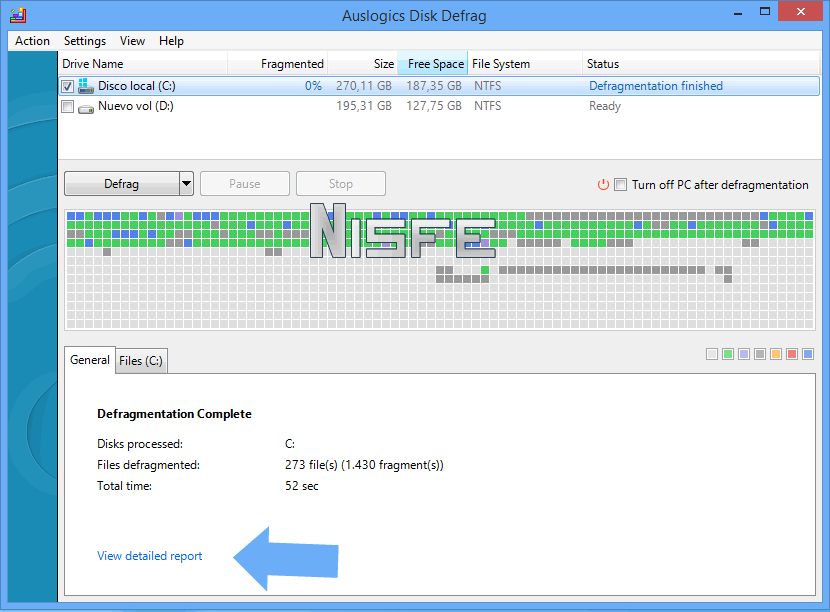This screenshot has width=830, height=612.
Task: Open the Defrag button dropdown arrow
Action: [x=186, y=184]
